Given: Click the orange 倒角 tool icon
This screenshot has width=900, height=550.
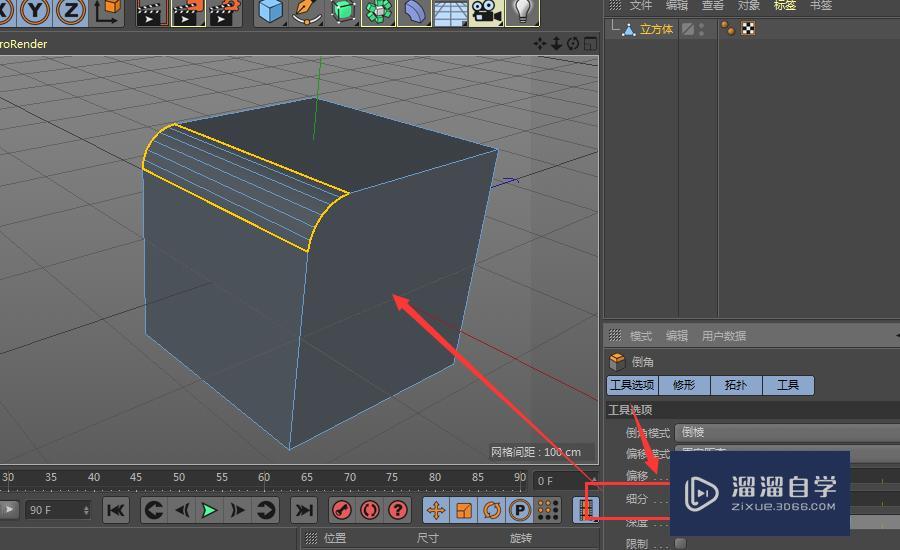Looking at the screenshot, I should [x=617, y=362].
